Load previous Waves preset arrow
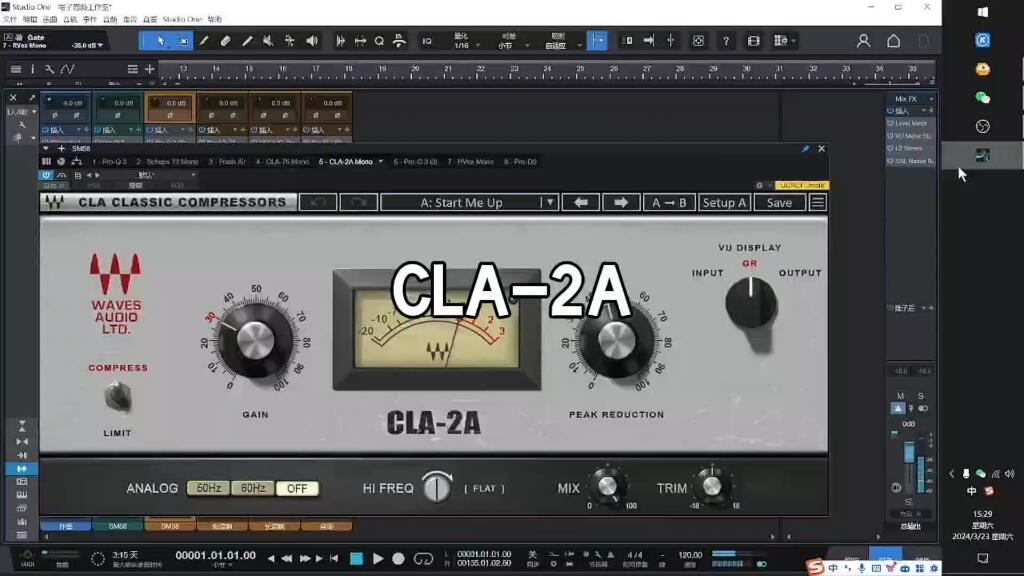Image resolution: width=1024 pixels, height=576 pixels. click(x=581, y=202)
